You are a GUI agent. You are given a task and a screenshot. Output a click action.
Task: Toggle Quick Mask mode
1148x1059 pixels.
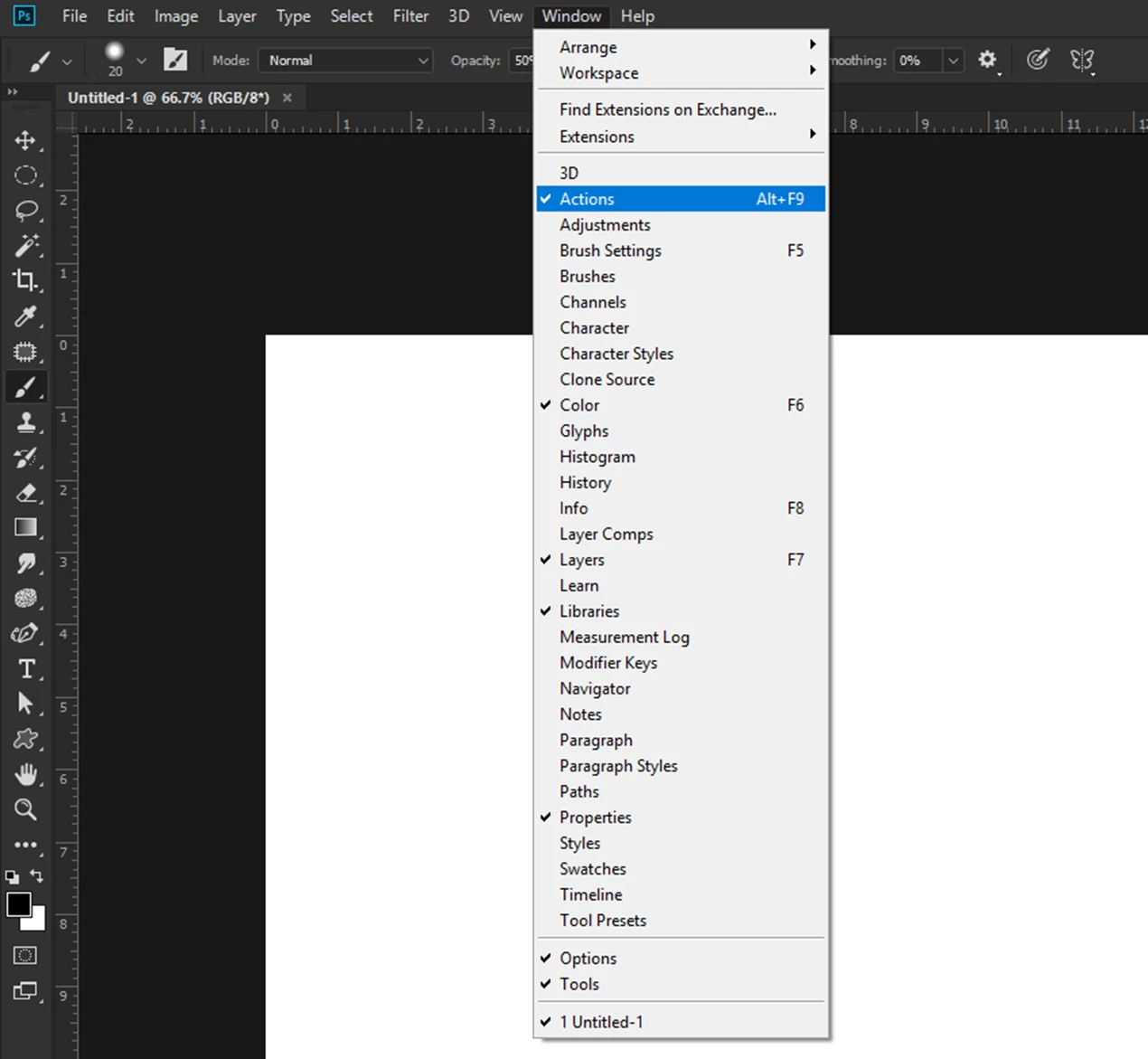(25, 955)
